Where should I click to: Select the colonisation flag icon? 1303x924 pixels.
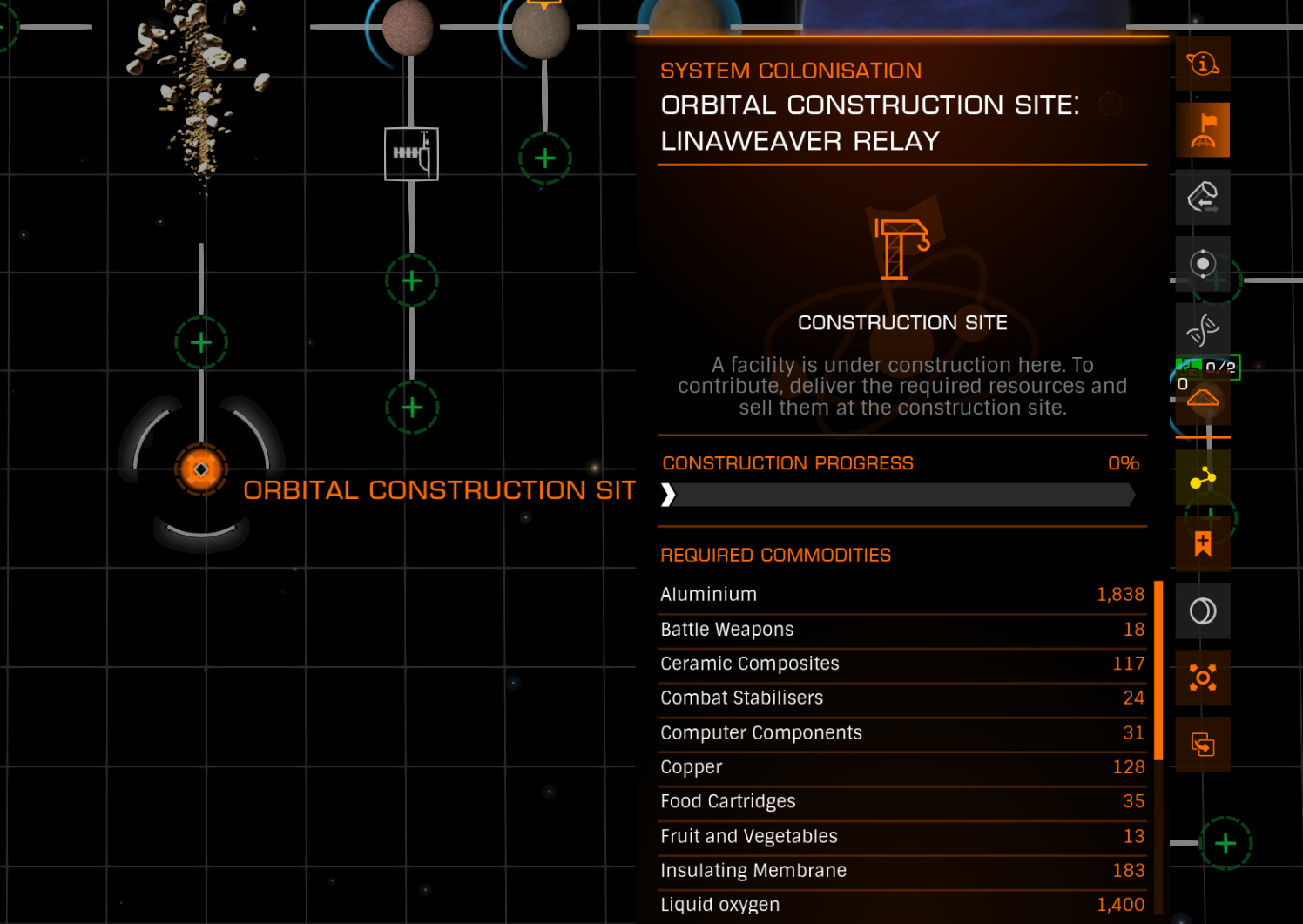(x=1203, y=130)
